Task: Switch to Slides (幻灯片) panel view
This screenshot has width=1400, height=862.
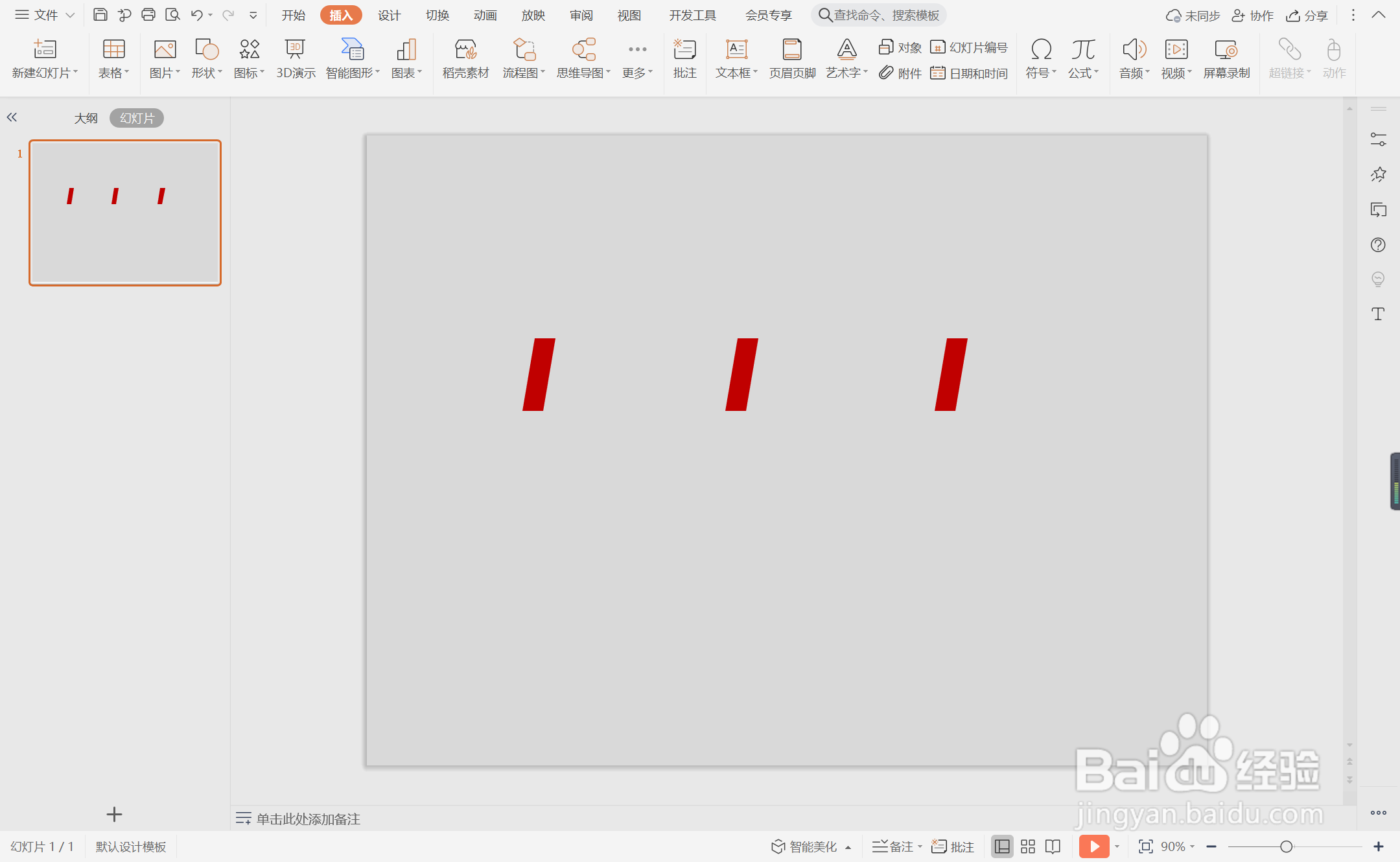Action: (x=137, y=118)
